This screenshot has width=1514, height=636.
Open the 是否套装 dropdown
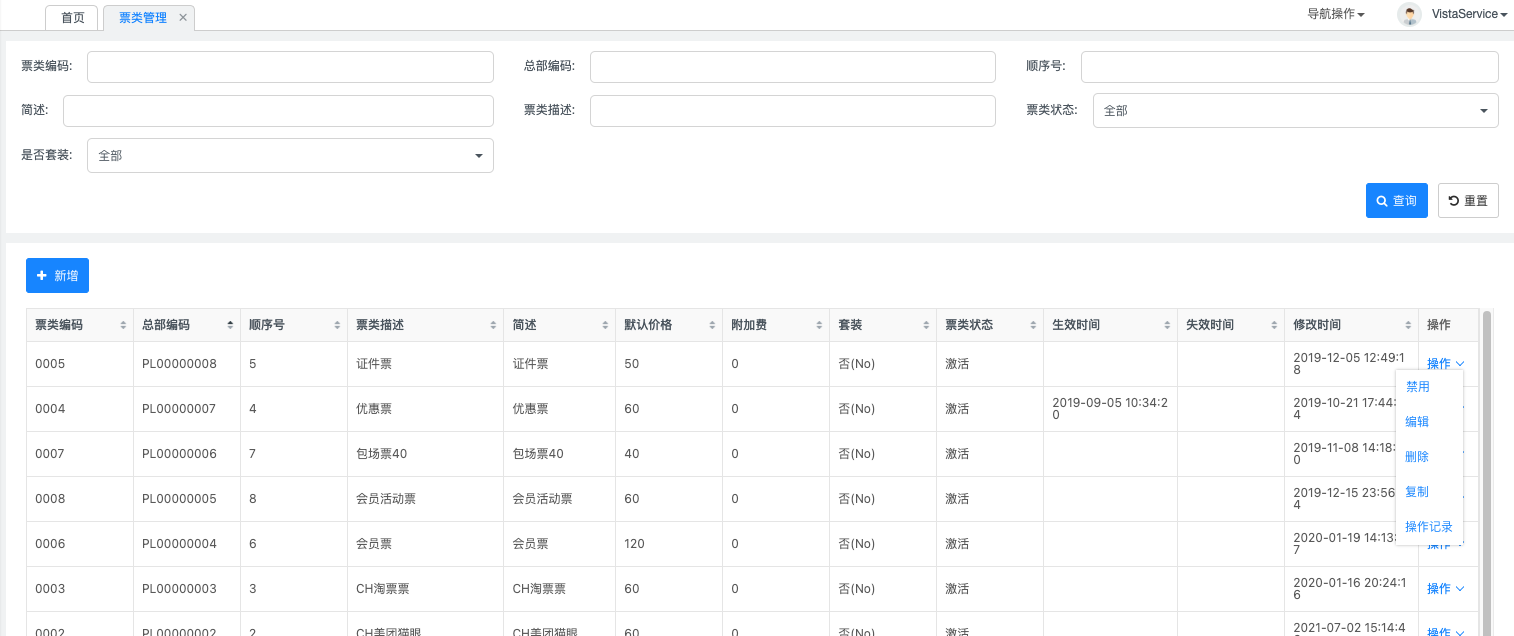point(290,156)
